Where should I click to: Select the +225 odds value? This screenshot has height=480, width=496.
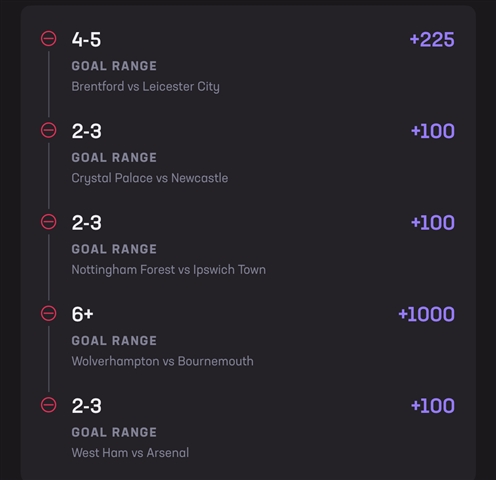(432, 40)
